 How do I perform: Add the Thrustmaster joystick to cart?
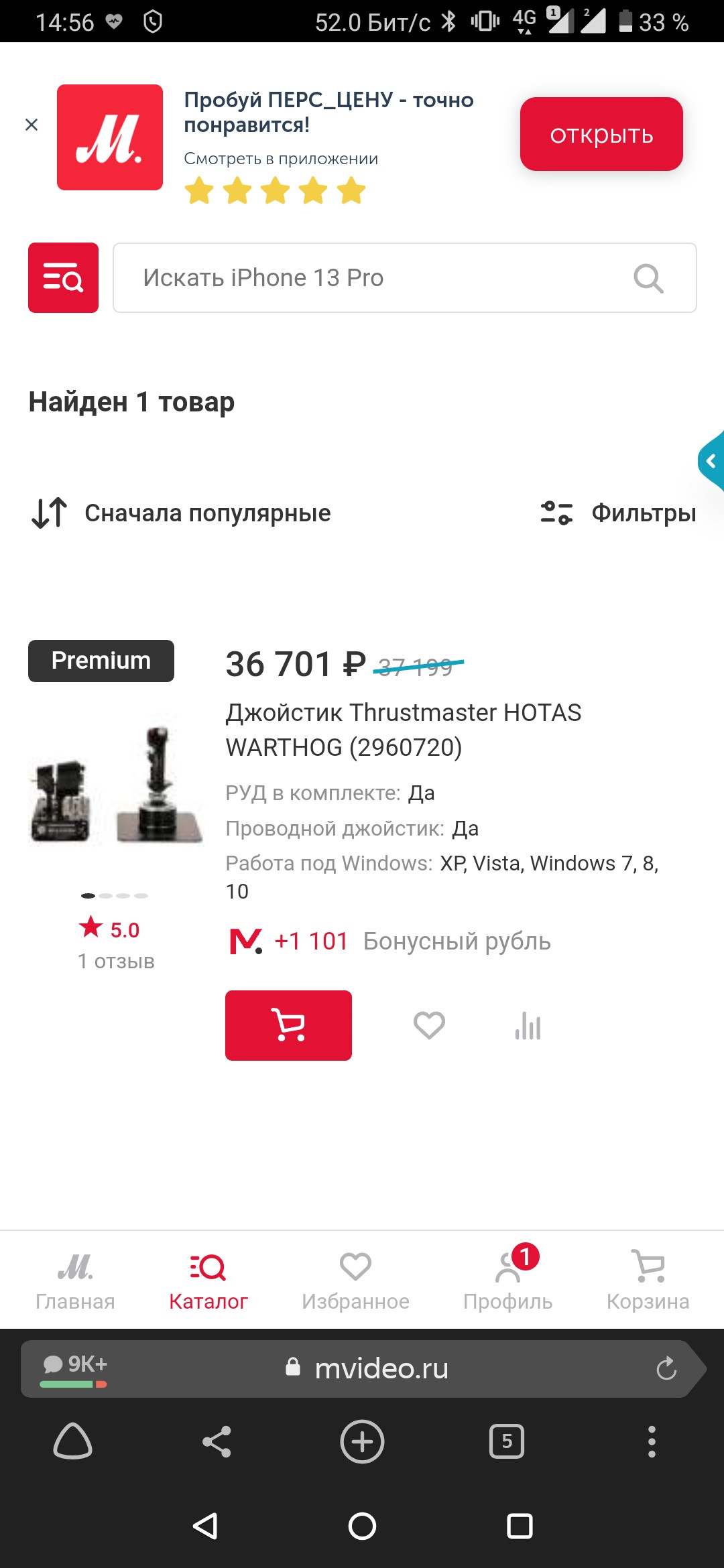tap(288, 1025)
